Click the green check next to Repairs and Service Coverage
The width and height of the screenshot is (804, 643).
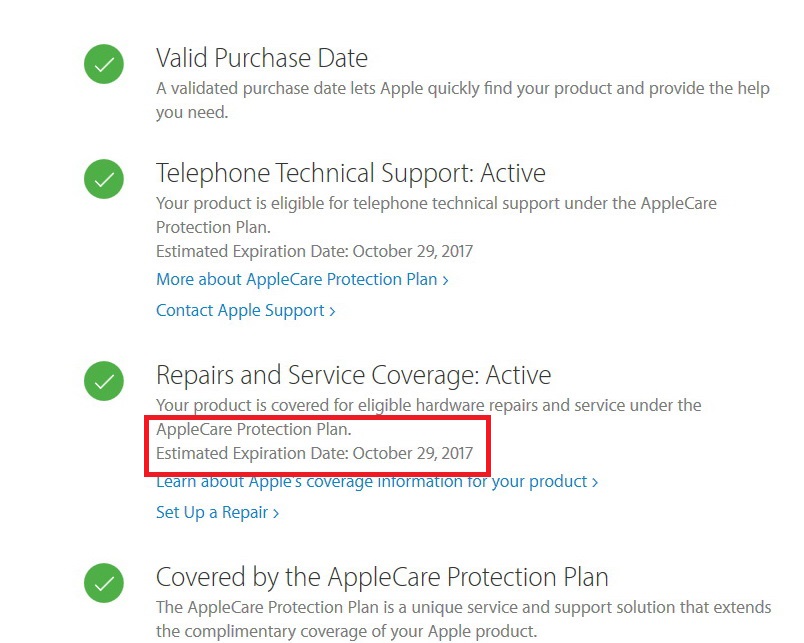click(x=103, y=381)
